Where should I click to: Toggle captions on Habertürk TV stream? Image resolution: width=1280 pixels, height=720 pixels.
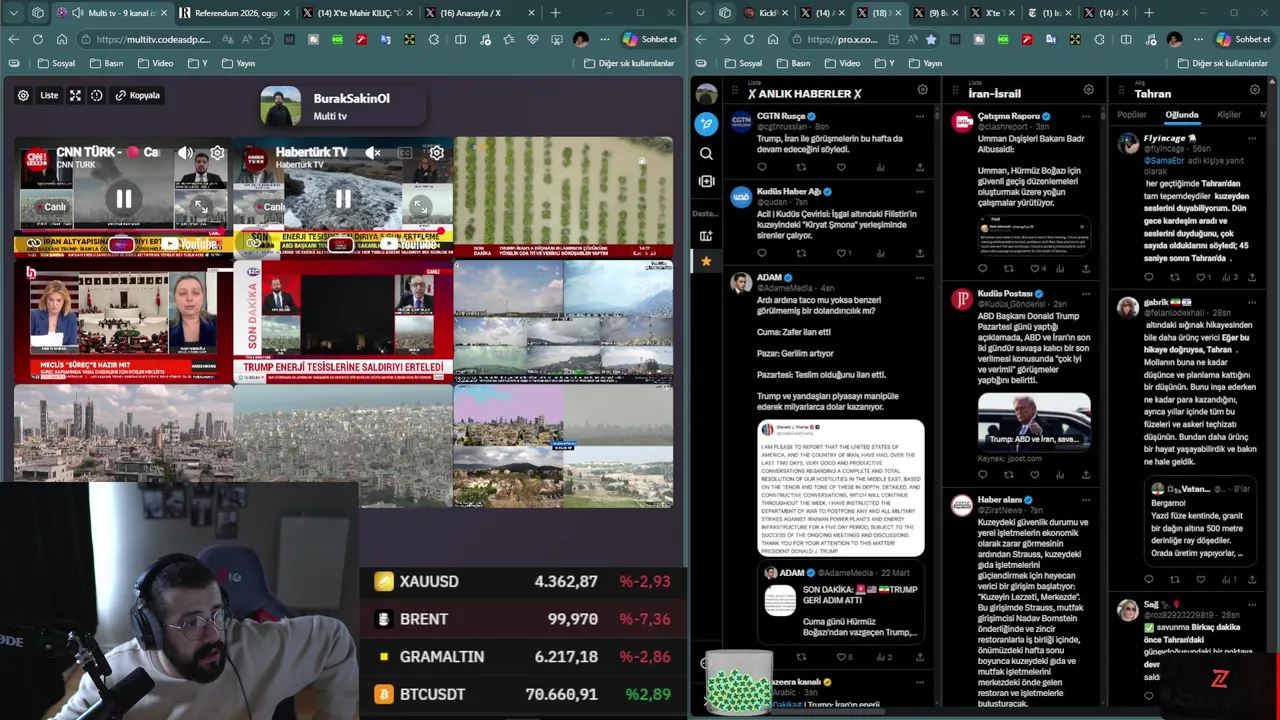pyautogui.click(x=405, y=152)
